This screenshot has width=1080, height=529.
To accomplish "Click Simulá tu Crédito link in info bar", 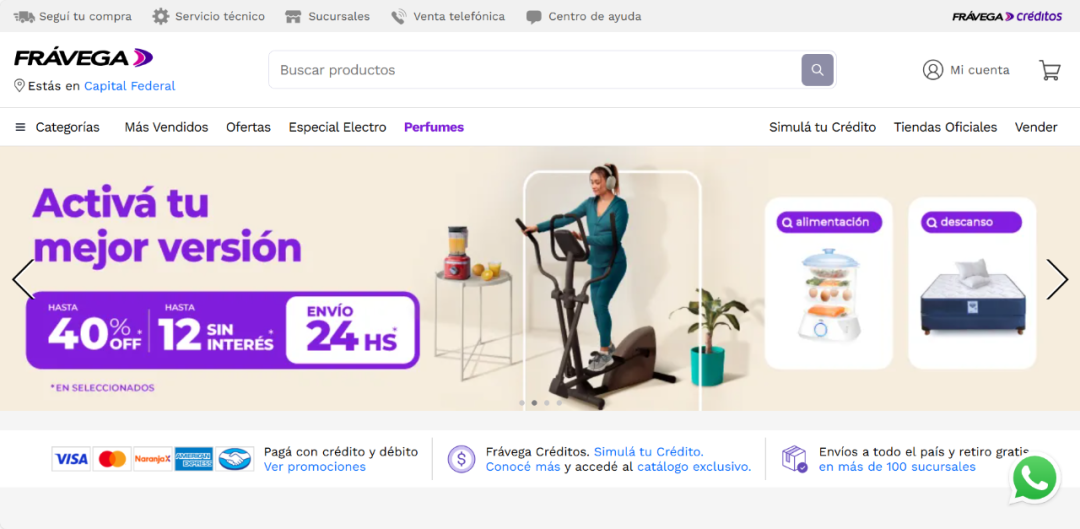I will tap(649, 452).
